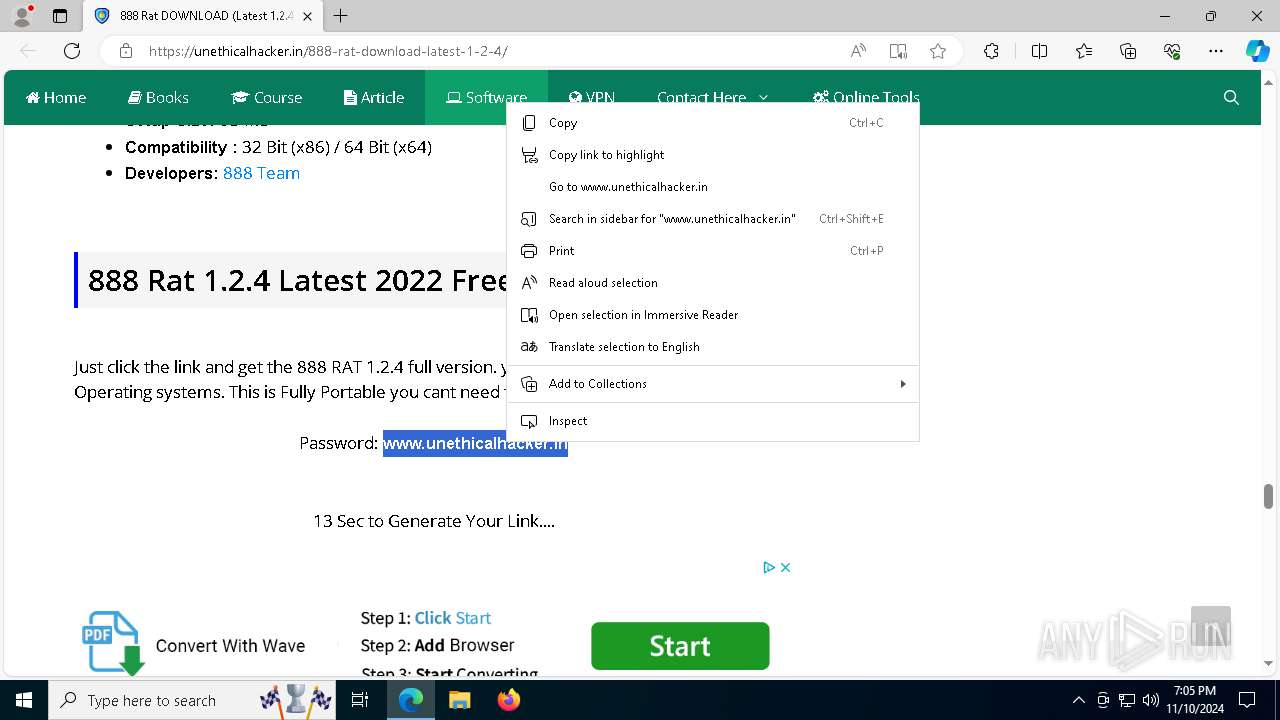Image resolution: width=1280 pixels, height=720 pixels.
Task: Add page to favorites star icon
Action: pyautogui.click(x=938, y=51)
